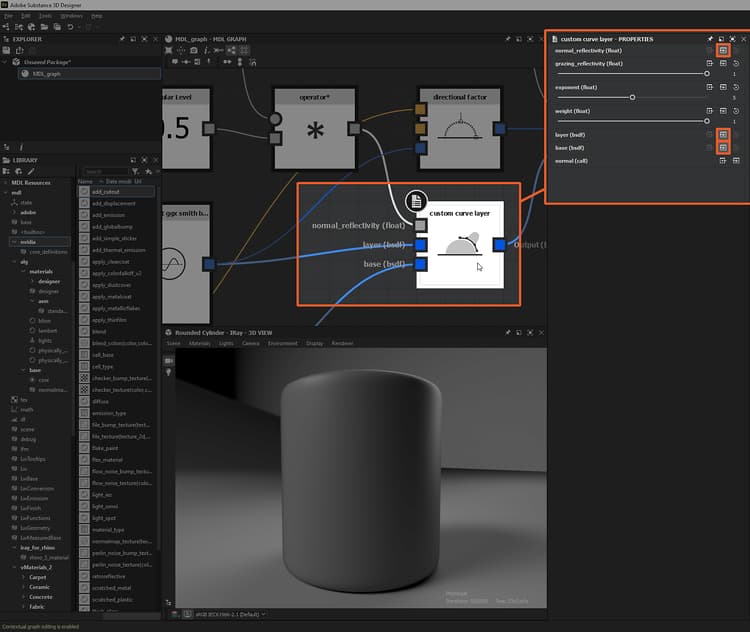Reset the exponent (float) value to default
The image size is (750, 632).
pyautogui.click(x=735, y=86)
